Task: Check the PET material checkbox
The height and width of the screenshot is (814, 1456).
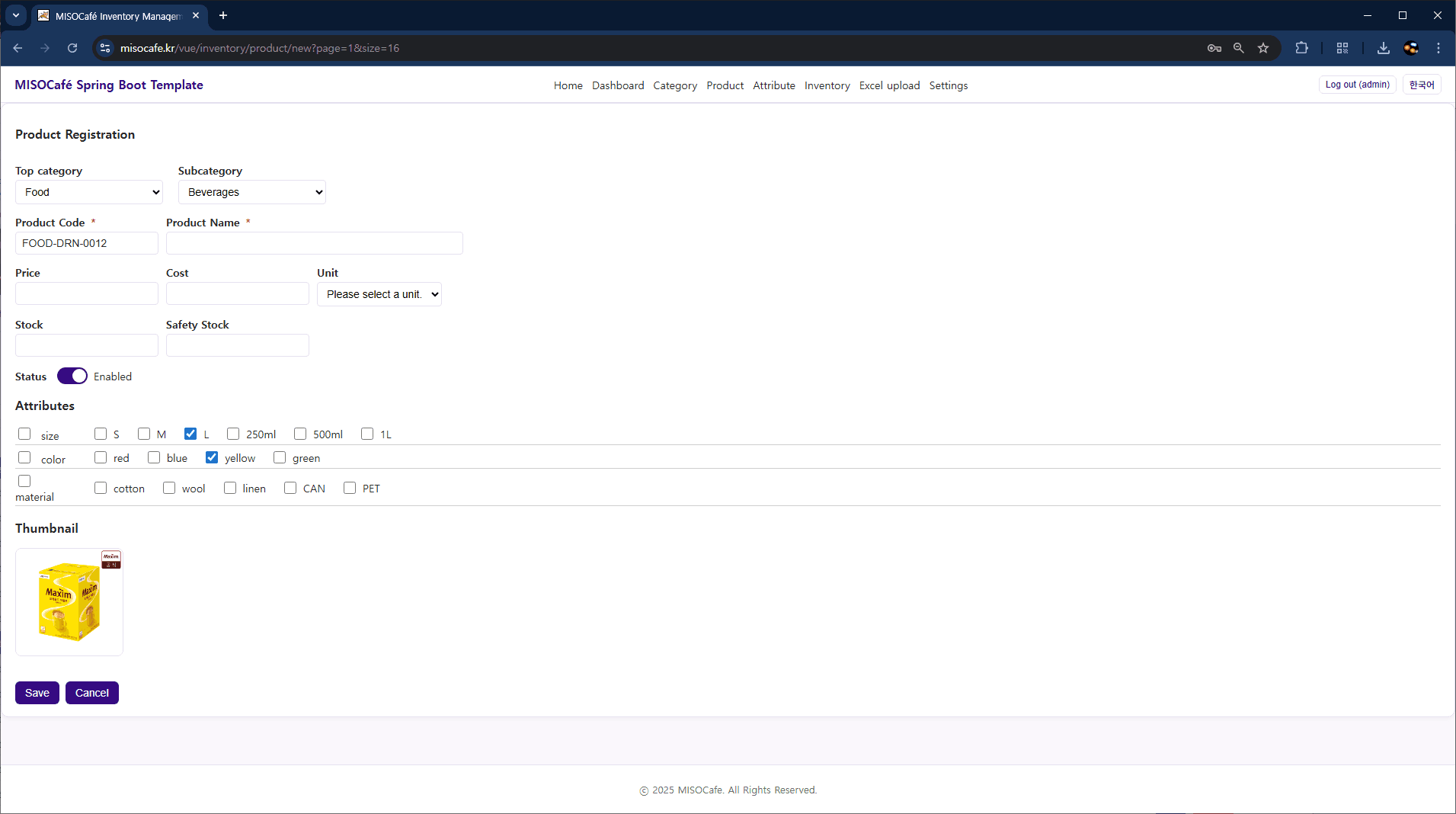Action: (350, 488)
